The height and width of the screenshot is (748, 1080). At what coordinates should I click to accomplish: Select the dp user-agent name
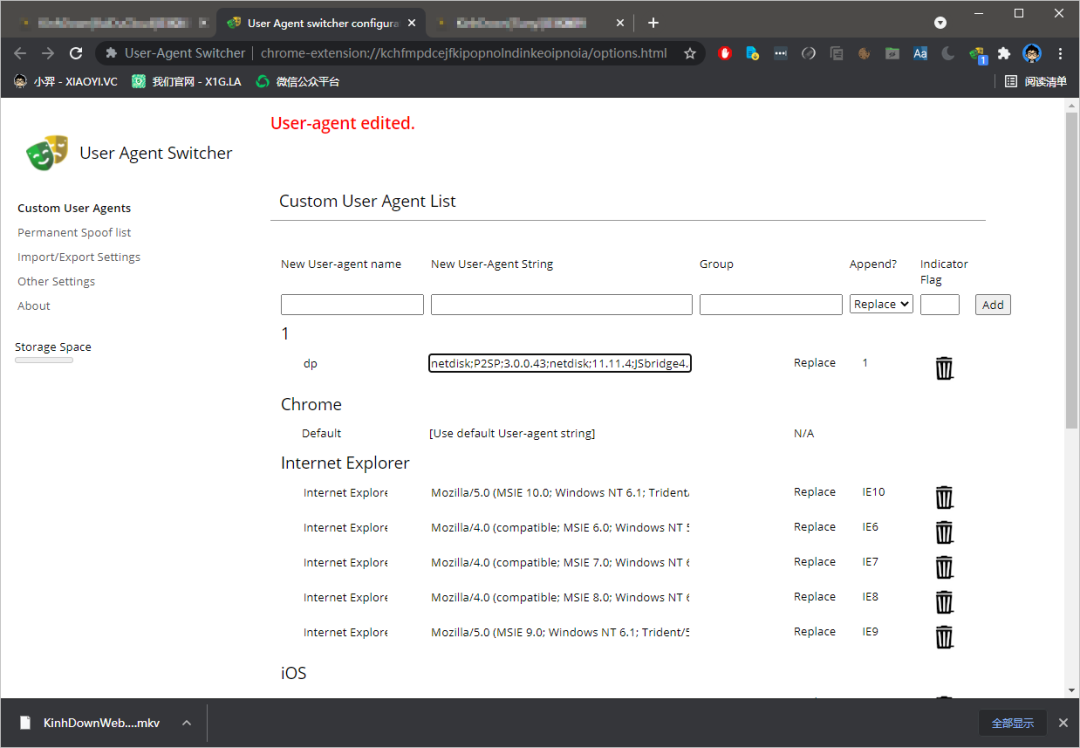coord(310,364)
